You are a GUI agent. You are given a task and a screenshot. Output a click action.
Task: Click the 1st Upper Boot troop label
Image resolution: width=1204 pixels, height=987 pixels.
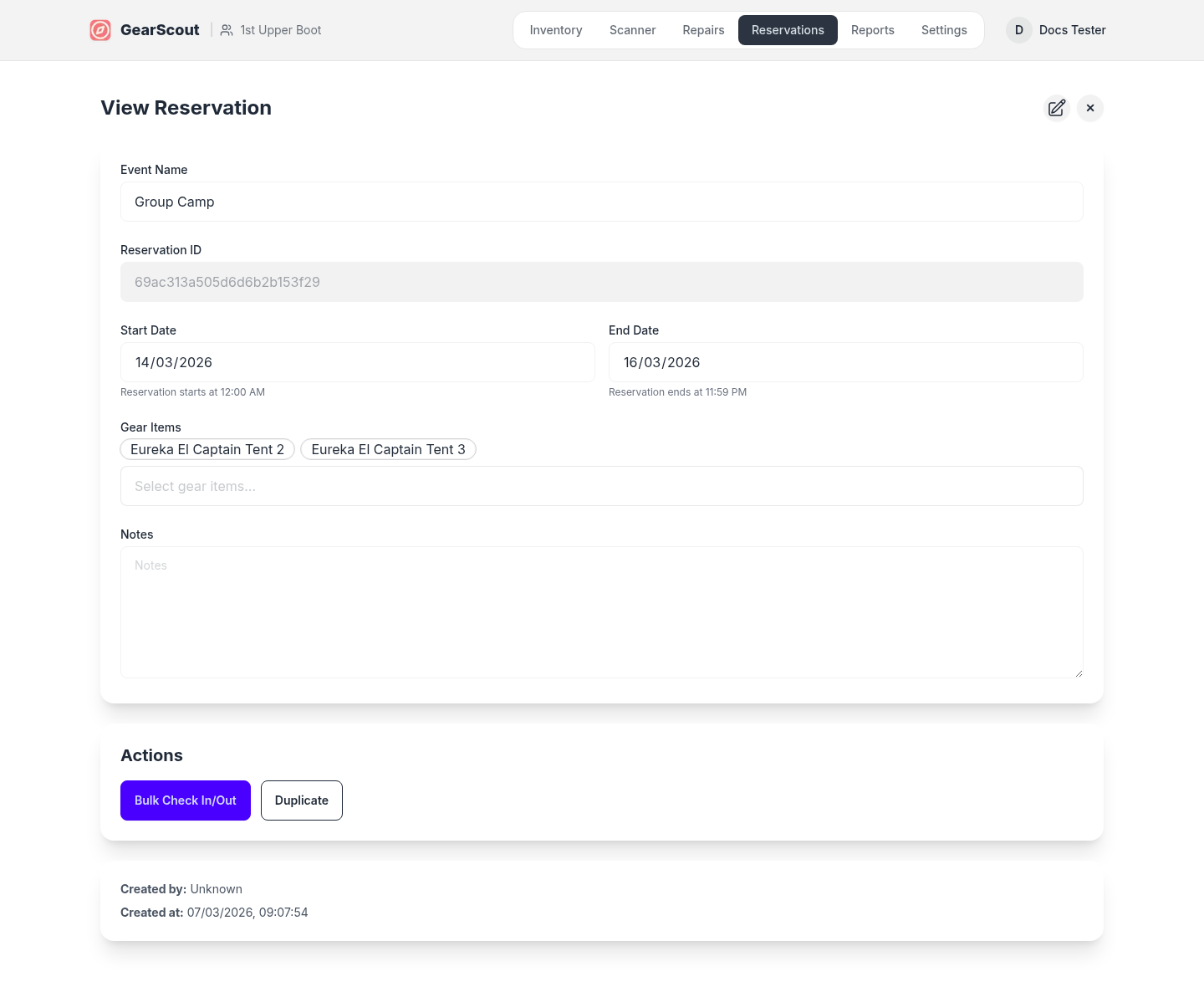click(x=280, y=30)
